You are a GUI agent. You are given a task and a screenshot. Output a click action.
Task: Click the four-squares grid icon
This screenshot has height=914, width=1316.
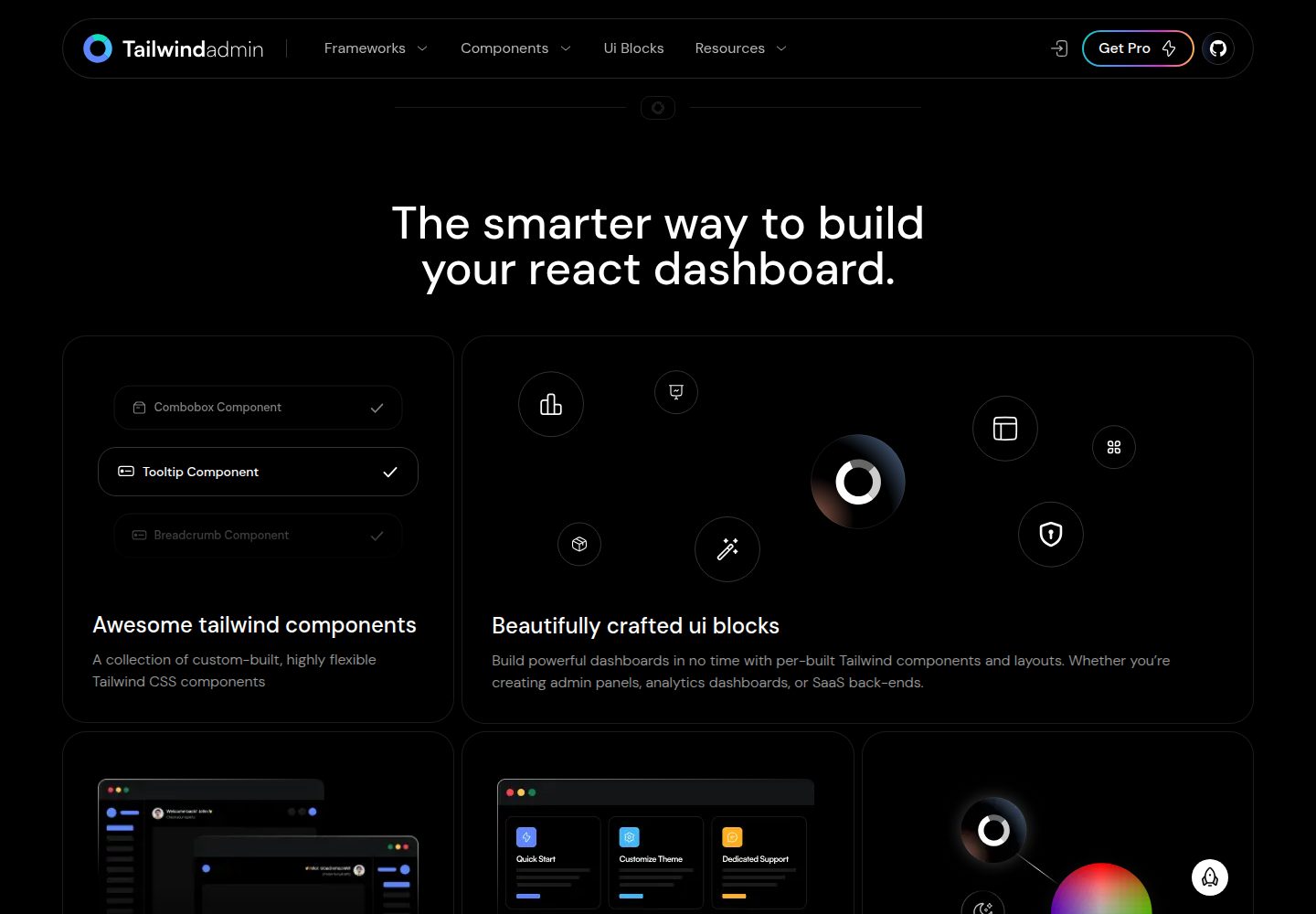[x=1114, y=447]
